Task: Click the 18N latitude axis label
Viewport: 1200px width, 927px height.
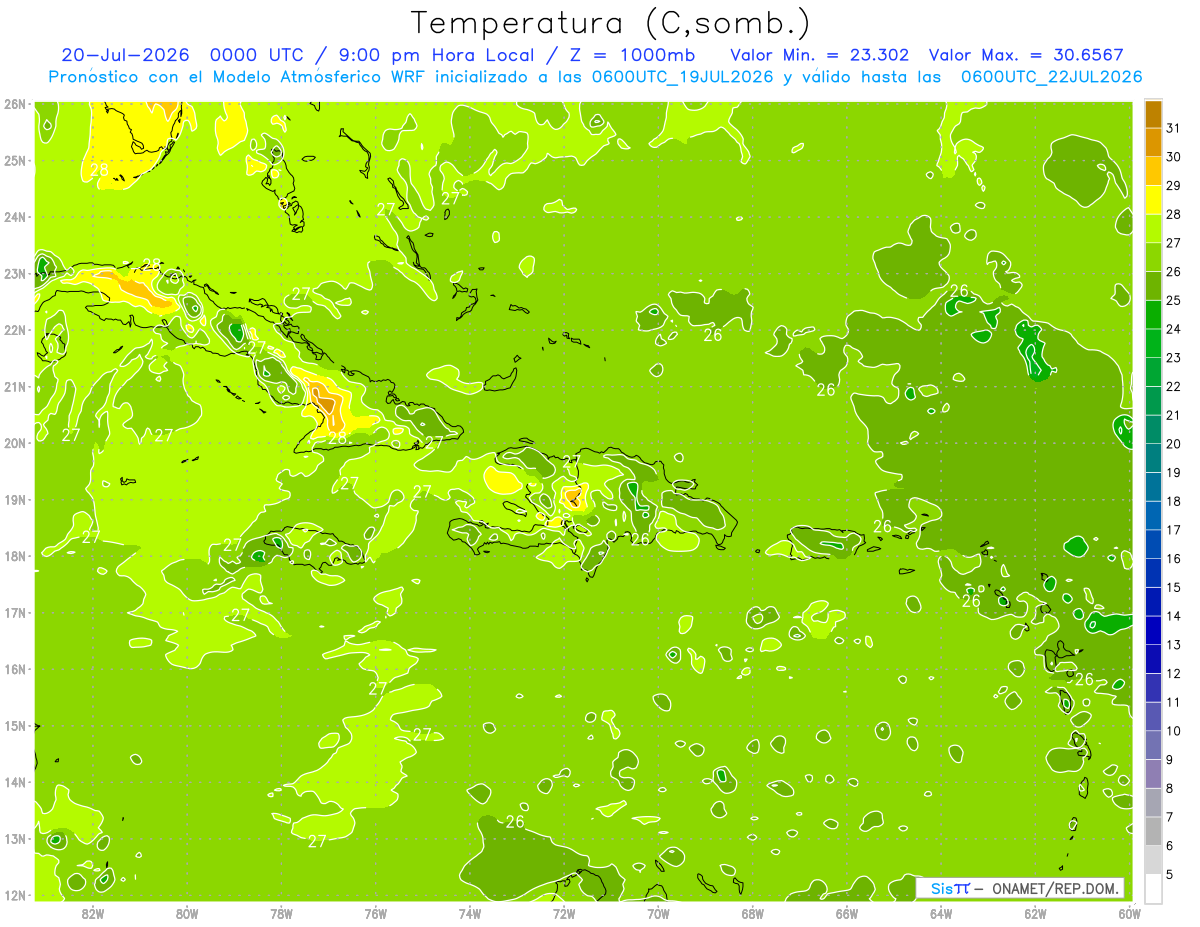Action: tap(15, 556)
